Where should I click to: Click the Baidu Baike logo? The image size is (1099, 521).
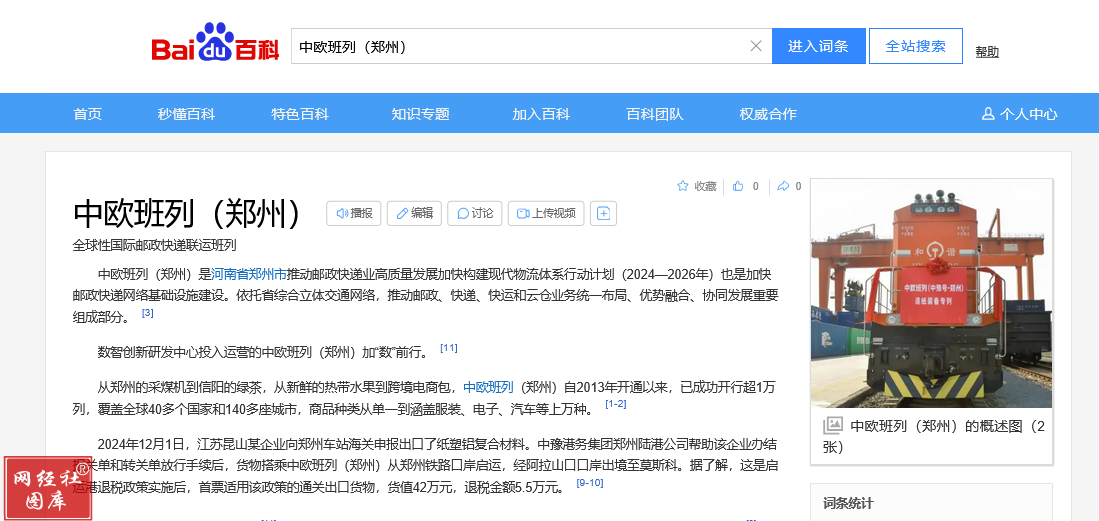click(214, 43)
